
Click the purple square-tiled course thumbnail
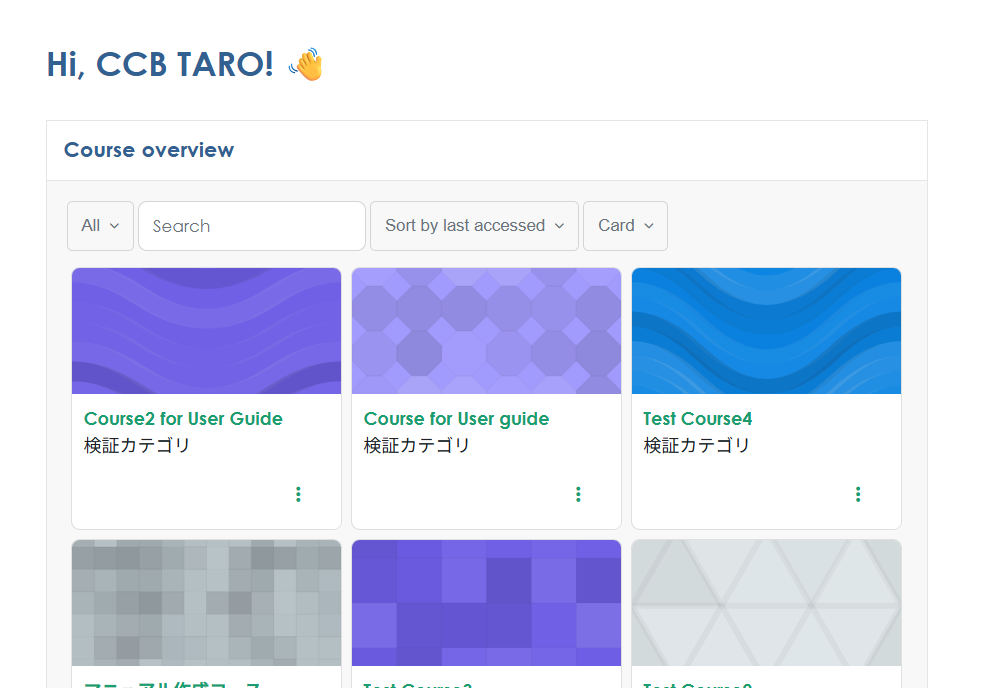point(486,603)
